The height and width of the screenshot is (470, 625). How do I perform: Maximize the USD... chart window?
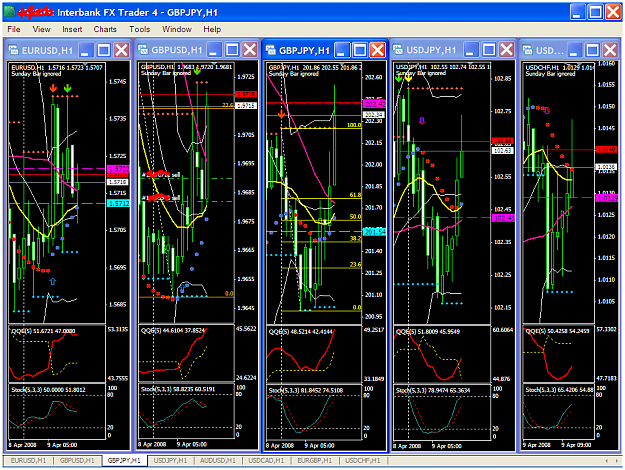[592, 50]
